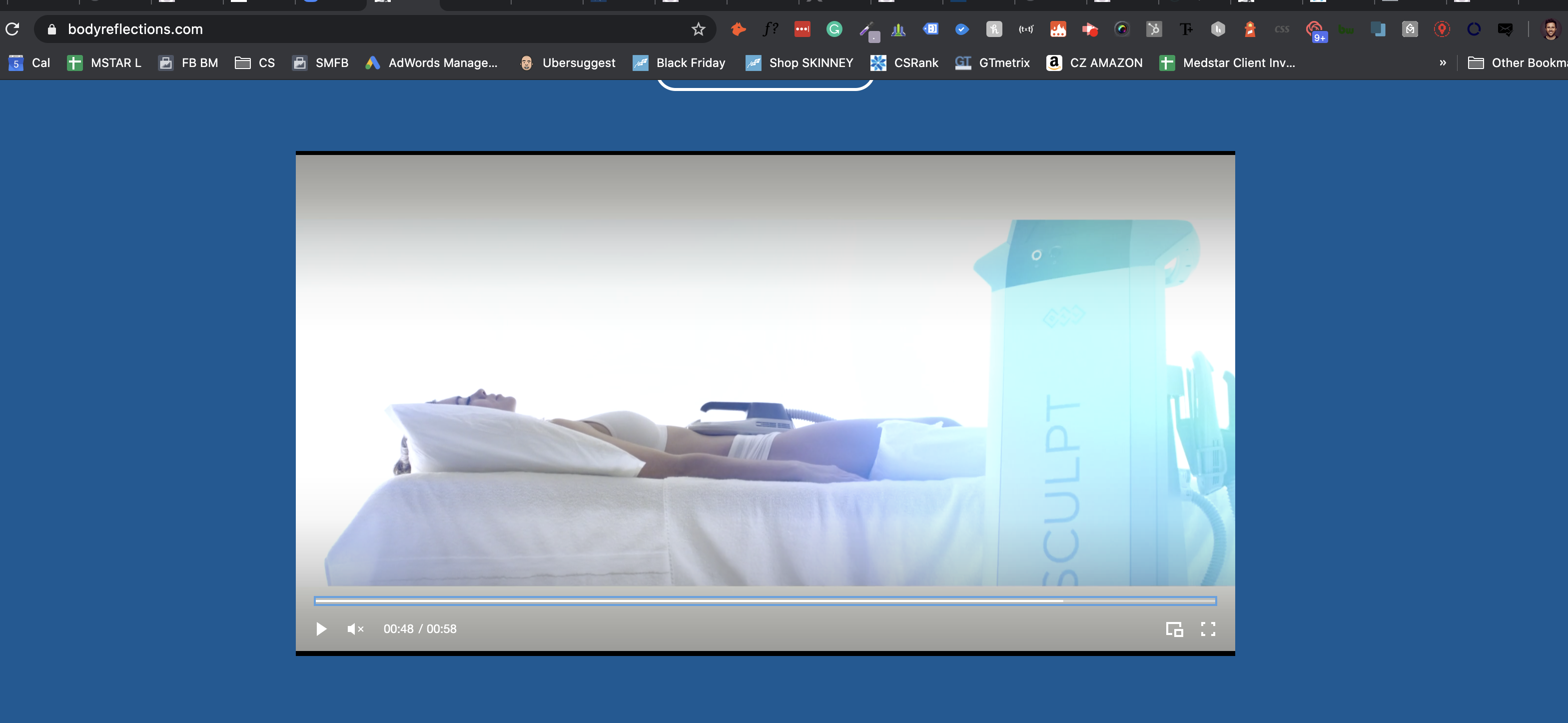Expand hidden bookmarks chevron

click(x=1443, y=62)
